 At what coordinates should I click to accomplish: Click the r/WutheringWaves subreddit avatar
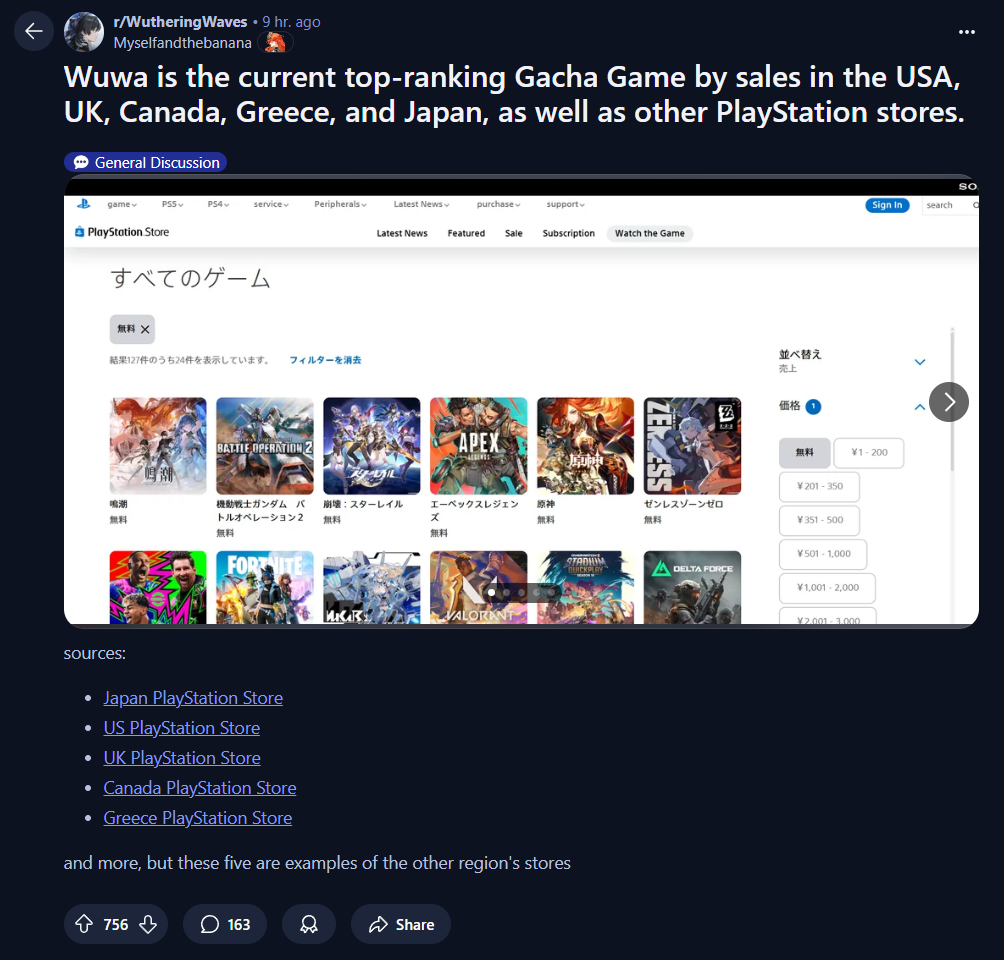pos(84,31)
